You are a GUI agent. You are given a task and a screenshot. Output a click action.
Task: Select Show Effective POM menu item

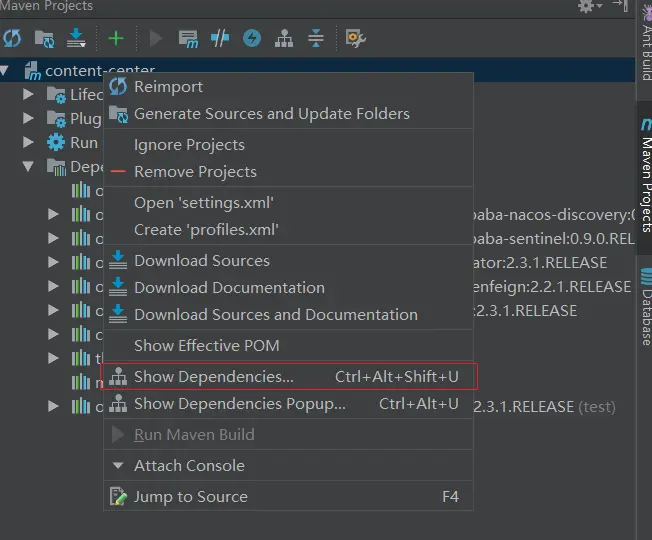tap(288, 346)
